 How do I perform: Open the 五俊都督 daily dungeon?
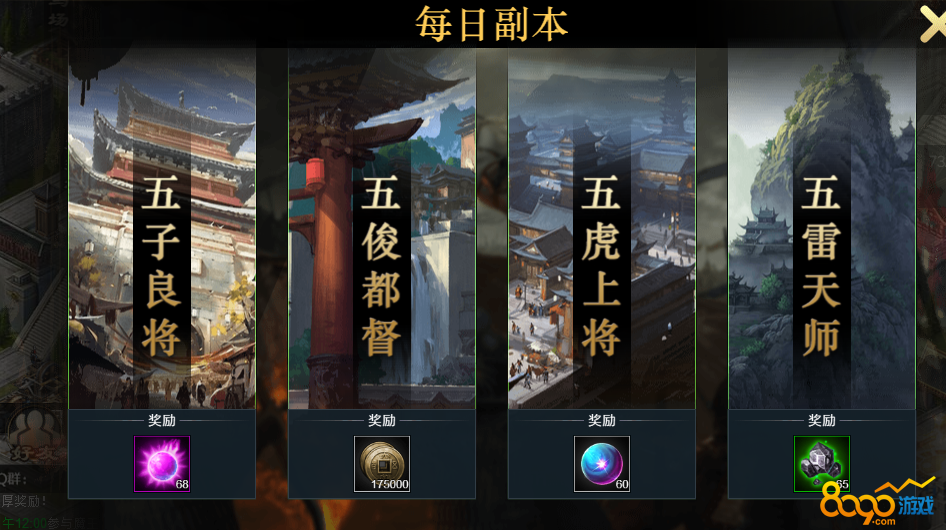[382, 228]
